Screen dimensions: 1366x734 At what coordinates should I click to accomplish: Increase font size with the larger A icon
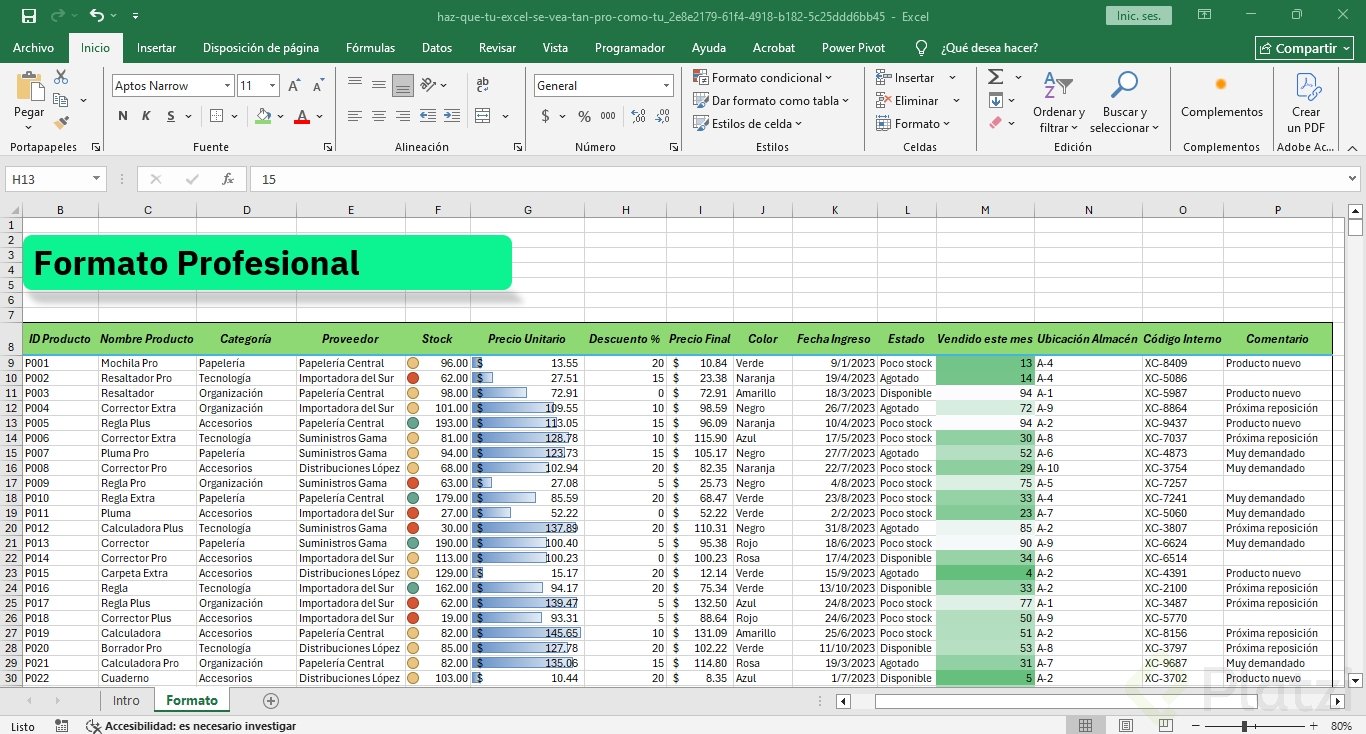point(294,86)
